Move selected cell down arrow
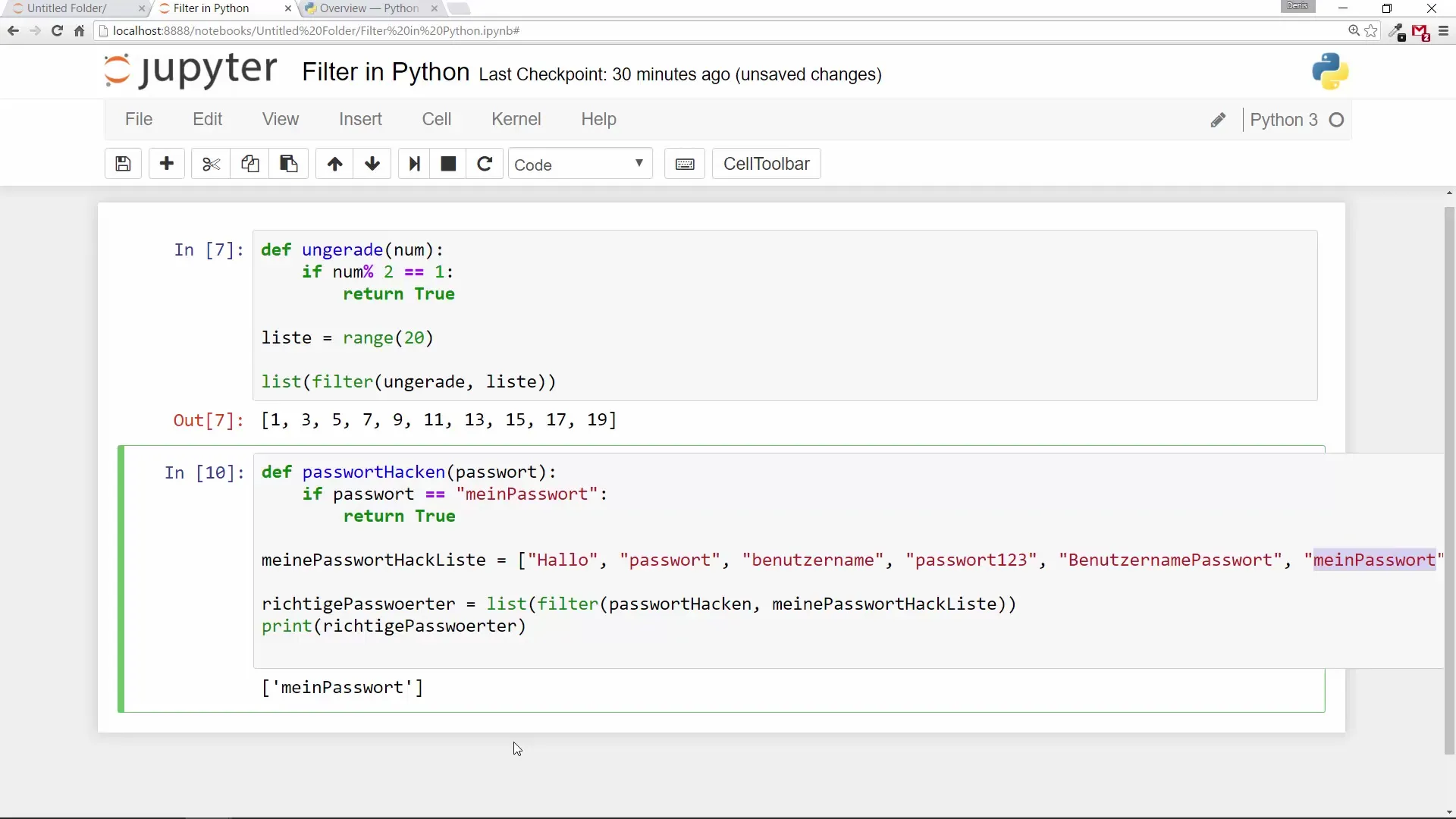This screenshot has height=819, width=1456. coord(372,164)
